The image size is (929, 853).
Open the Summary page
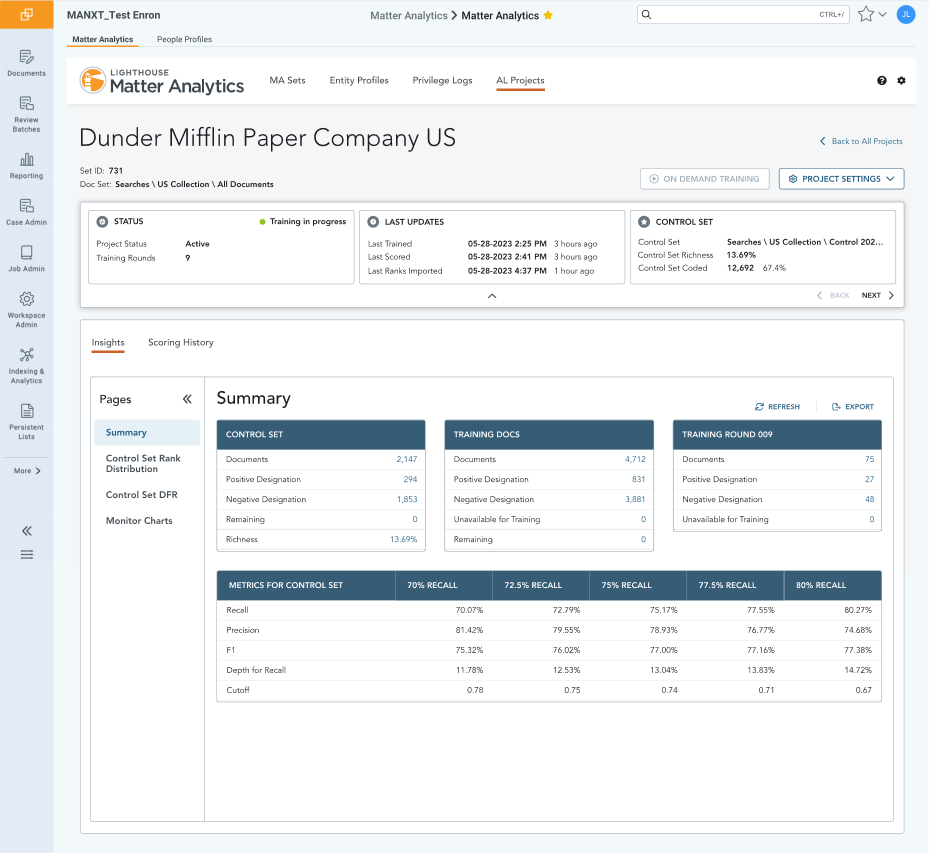(x=147, y=432)
